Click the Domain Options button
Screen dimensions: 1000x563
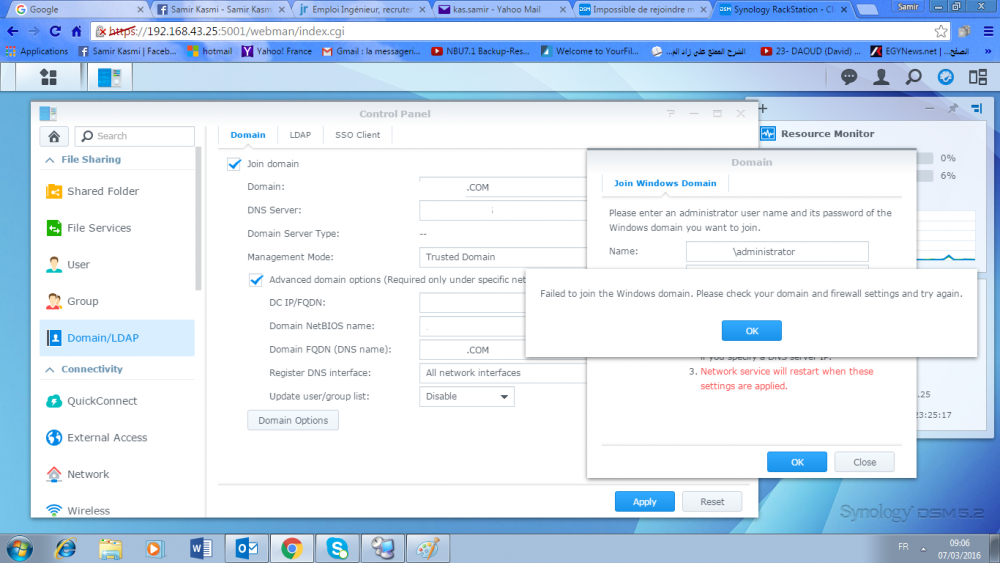click(x=293, y=420)
